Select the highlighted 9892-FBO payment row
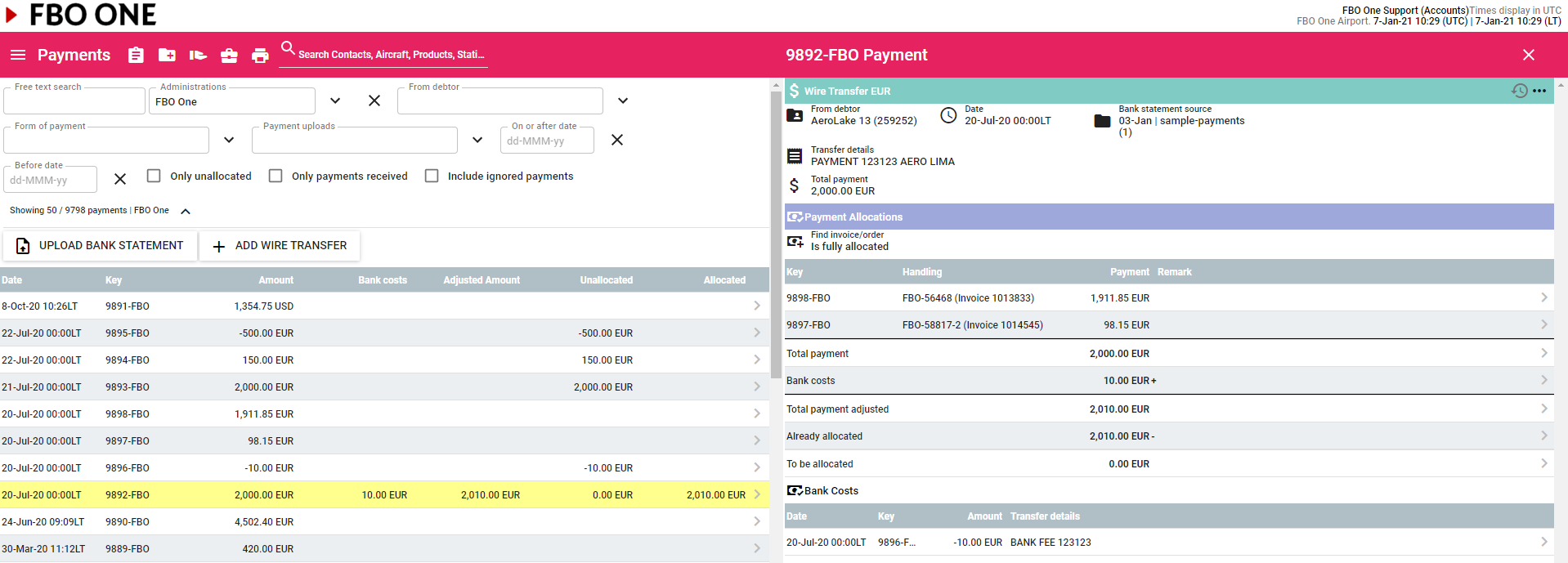 click(x=384, y=494)
